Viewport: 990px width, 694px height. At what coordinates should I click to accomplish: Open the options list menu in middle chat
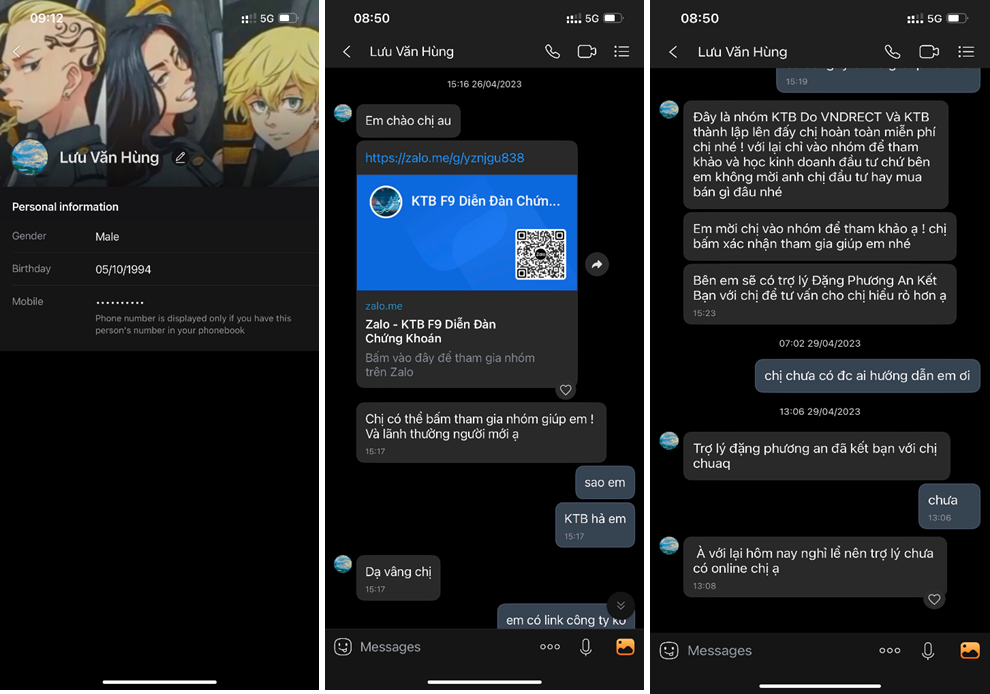(x=622, y=52)
